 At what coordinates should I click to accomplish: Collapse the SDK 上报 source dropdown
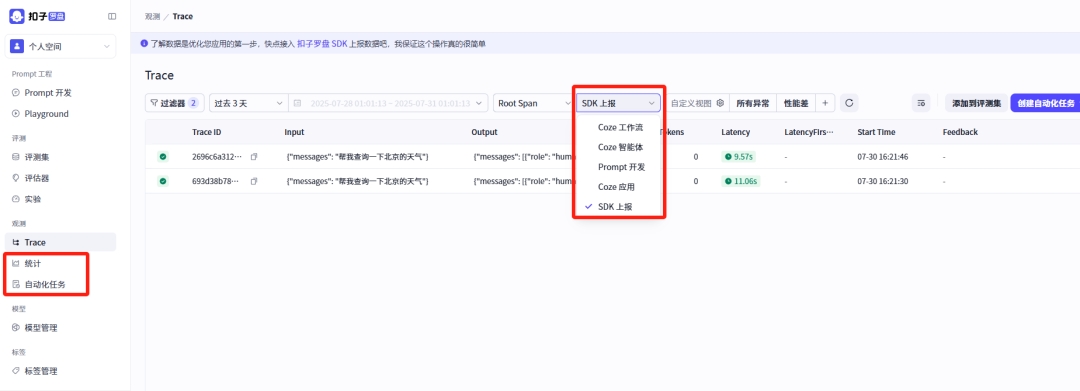pyautogui.click(x=618, y=103)
